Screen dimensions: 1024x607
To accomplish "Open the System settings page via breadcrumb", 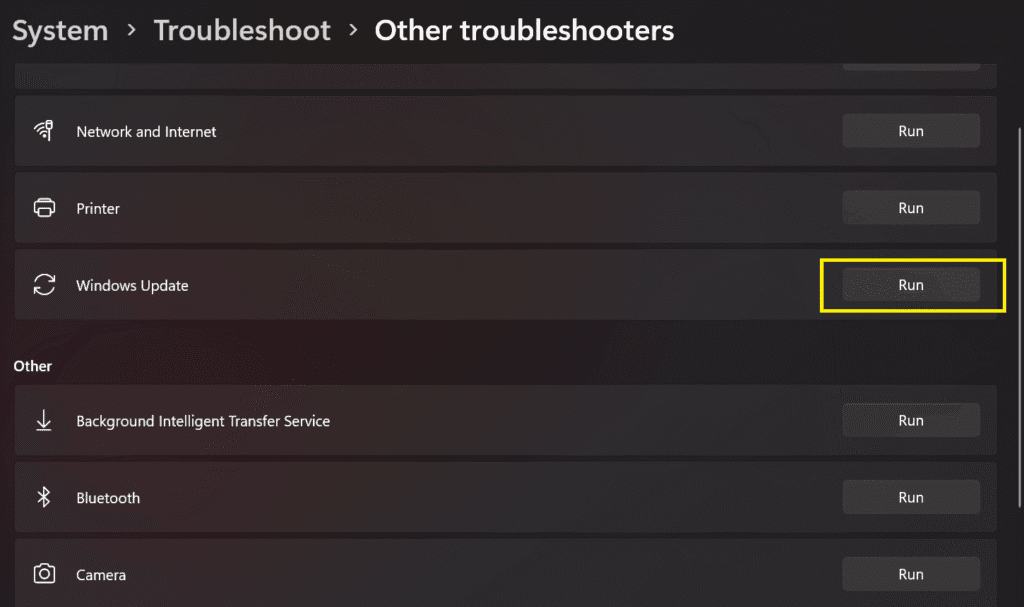I will (60, 31).
